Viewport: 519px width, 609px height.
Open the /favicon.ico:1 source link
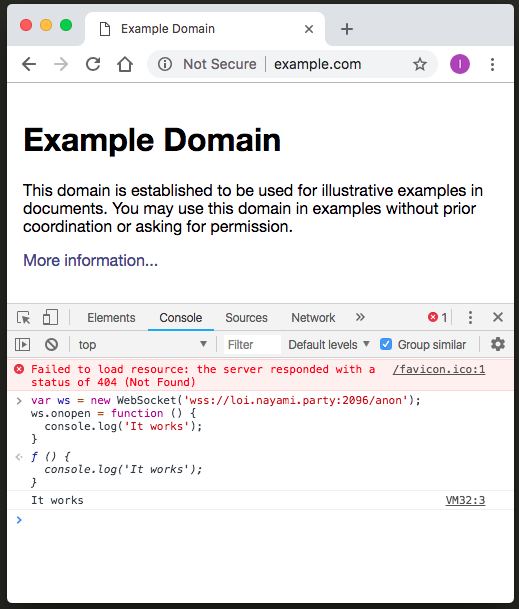(439, 369)
